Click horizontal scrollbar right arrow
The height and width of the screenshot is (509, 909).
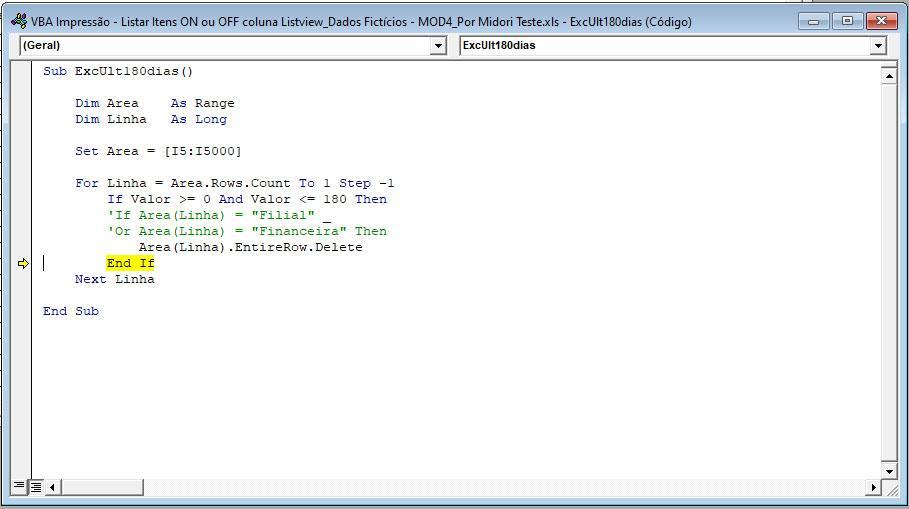(873, 488)
